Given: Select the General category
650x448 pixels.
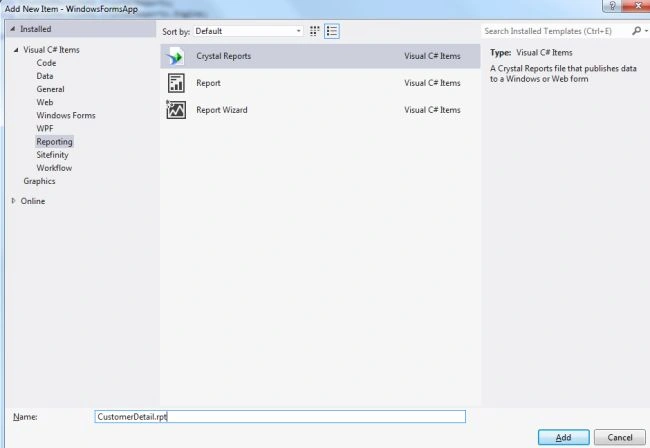Looking at the screenshot, I should [x=50, y=89].
